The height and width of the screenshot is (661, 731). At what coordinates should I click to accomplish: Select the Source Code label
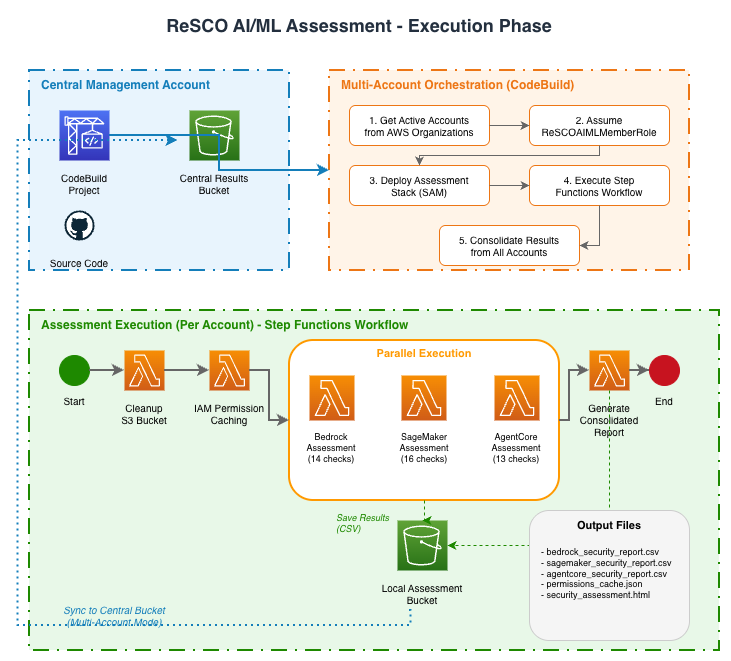click(79, 263)
